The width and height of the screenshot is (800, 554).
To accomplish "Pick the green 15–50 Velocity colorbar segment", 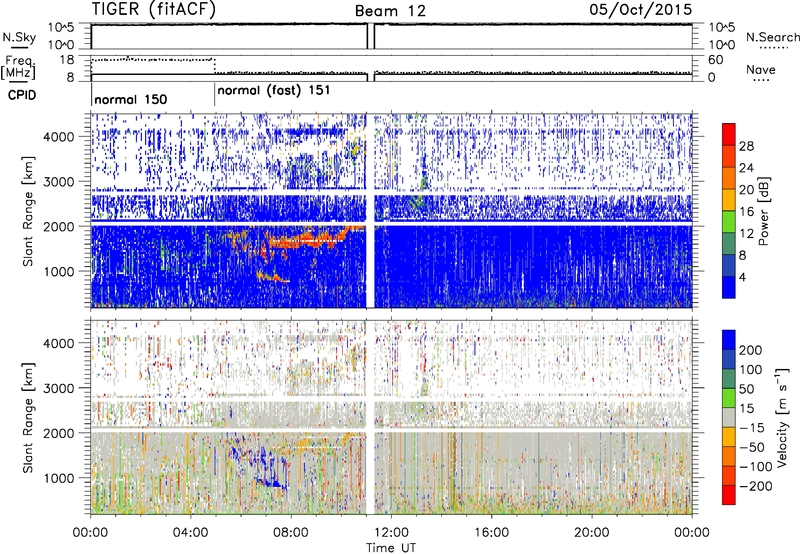I will [x=729, y=398].
